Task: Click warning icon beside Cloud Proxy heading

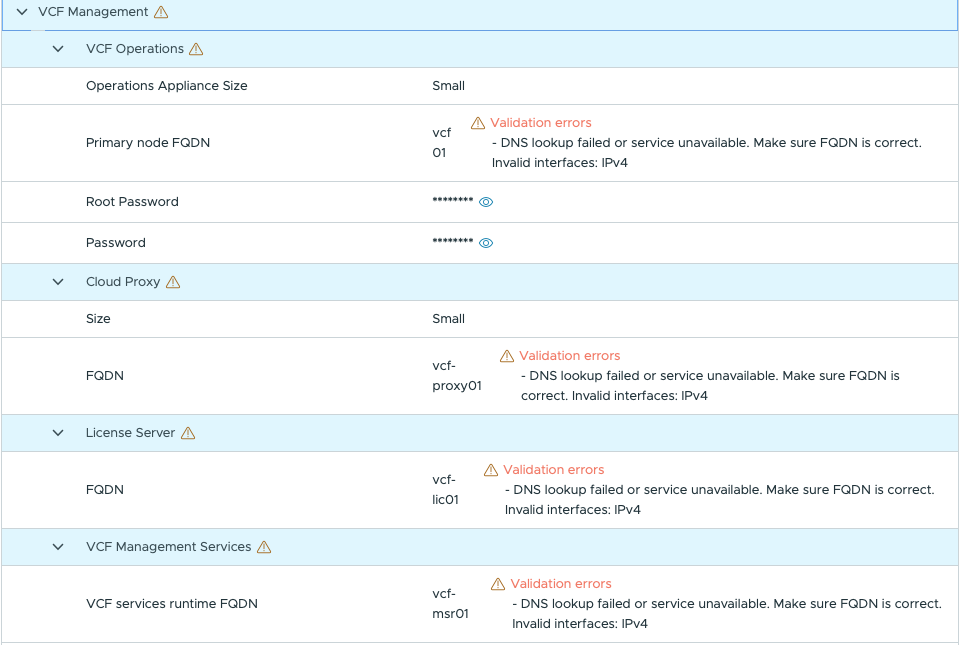Action: point(173,282)
